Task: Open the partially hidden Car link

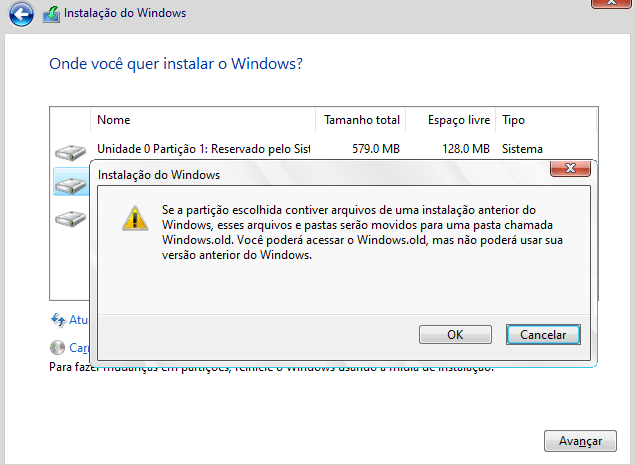Action: click(79, 348)
